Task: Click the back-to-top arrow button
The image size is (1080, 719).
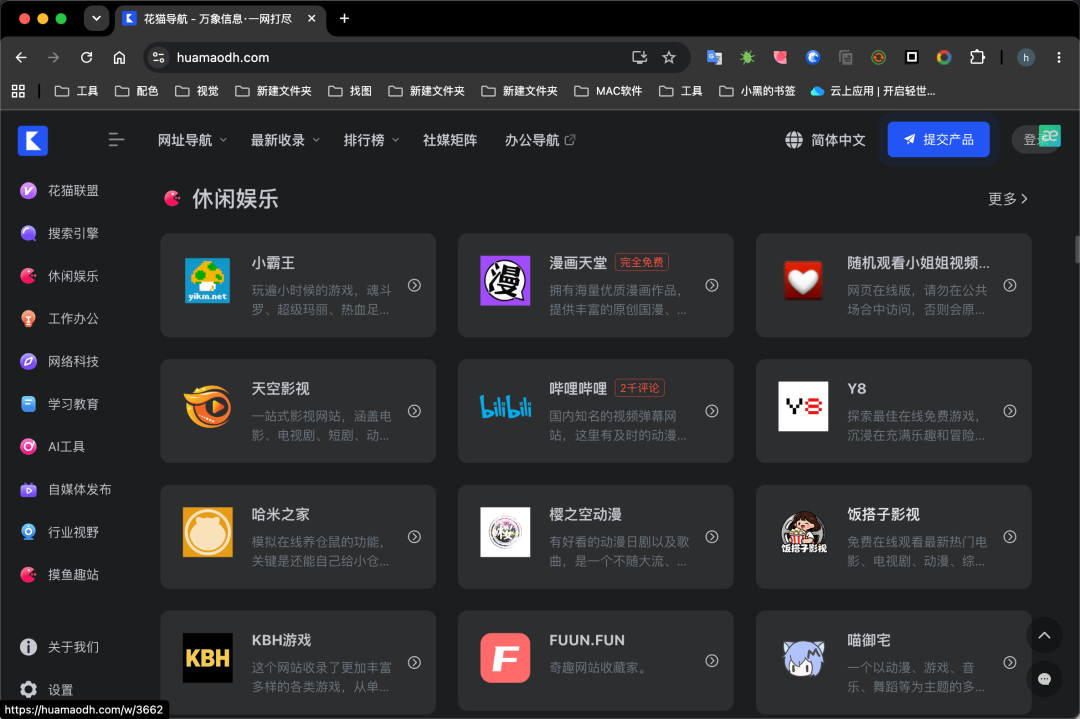Action: [x=1044, y=636]
